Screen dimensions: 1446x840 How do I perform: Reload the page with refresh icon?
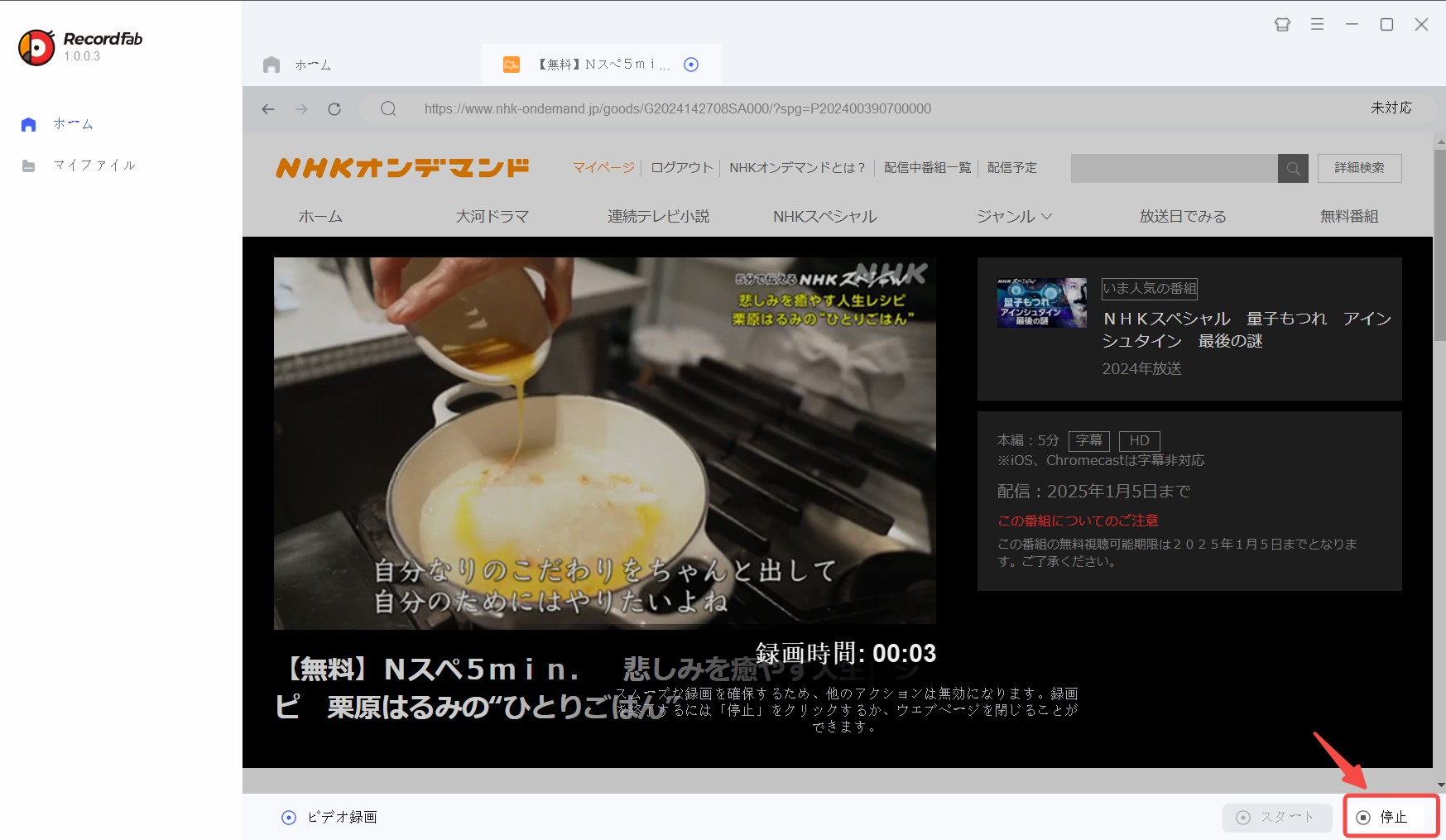coord(334,109)
